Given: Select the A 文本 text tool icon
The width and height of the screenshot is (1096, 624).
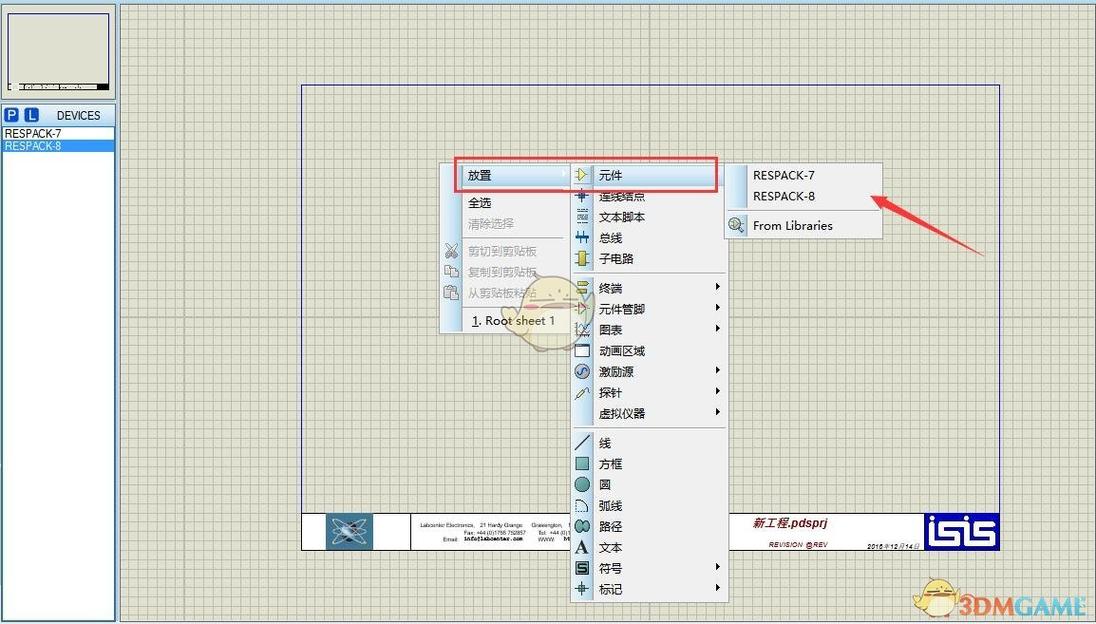Looking at the screenshot, I should point(582,547).
